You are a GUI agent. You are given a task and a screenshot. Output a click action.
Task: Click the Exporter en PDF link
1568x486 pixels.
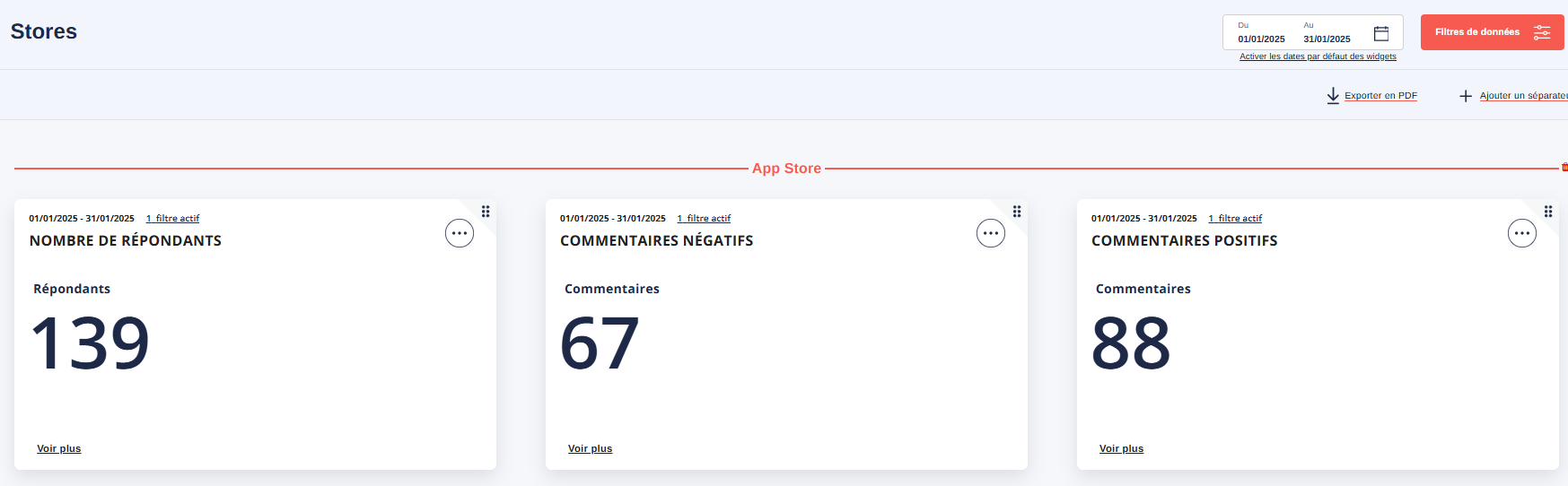point(1380,96)
